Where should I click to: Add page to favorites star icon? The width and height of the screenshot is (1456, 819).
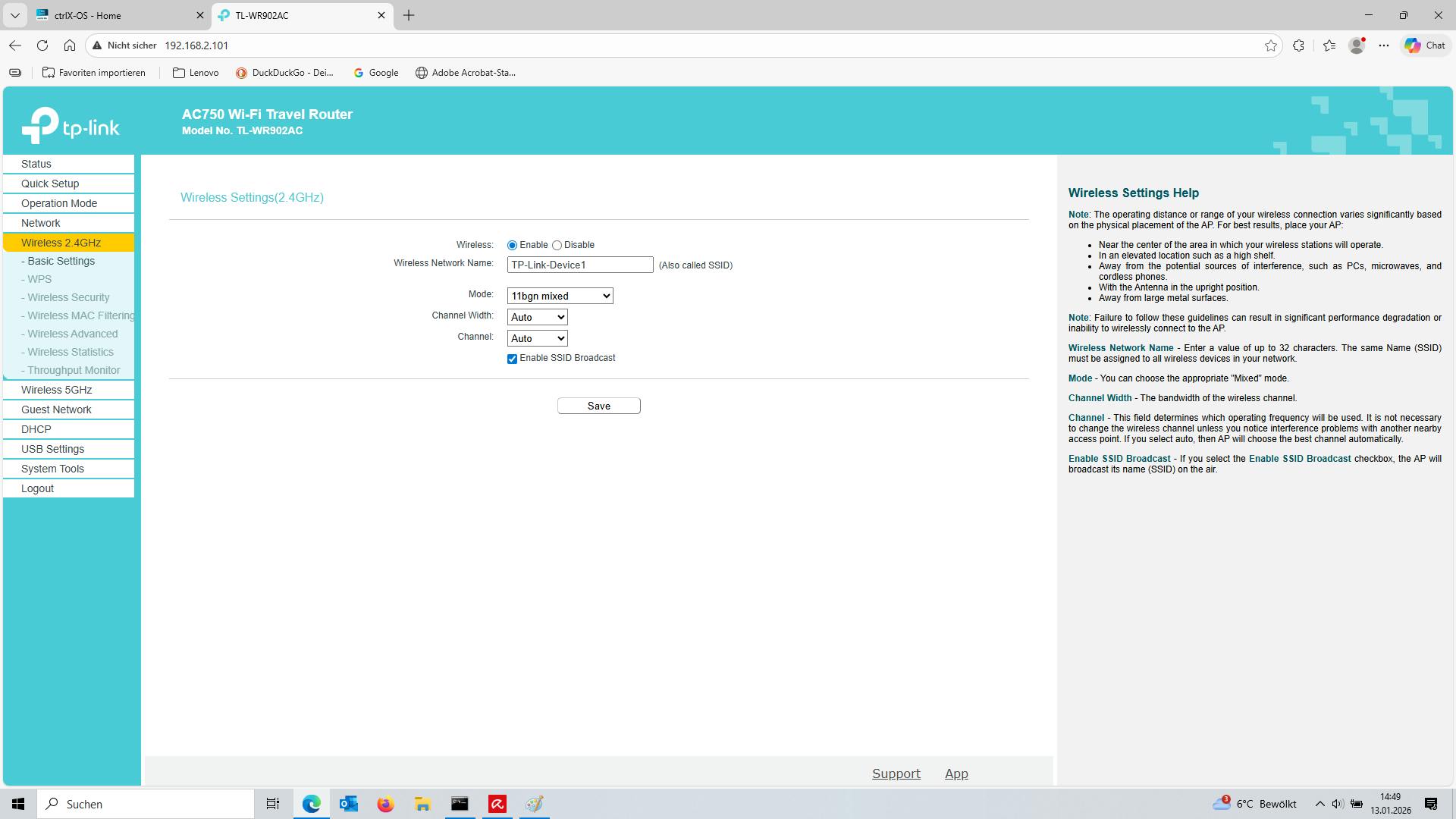coord(1271,45)
